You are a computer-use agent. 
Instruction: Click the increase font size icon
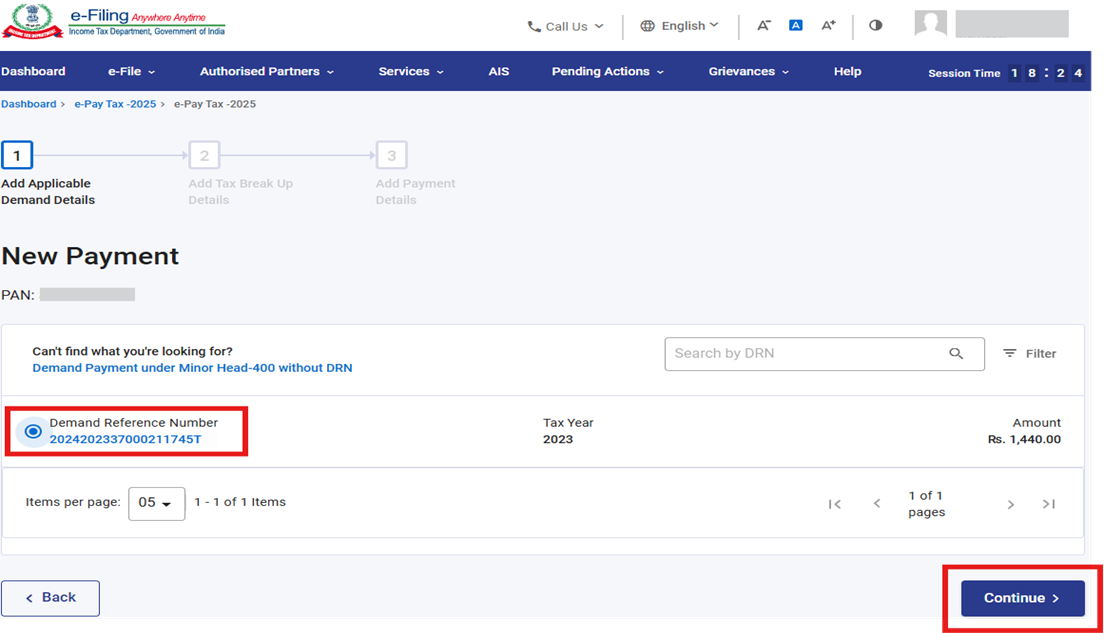[x=828, y=26]
